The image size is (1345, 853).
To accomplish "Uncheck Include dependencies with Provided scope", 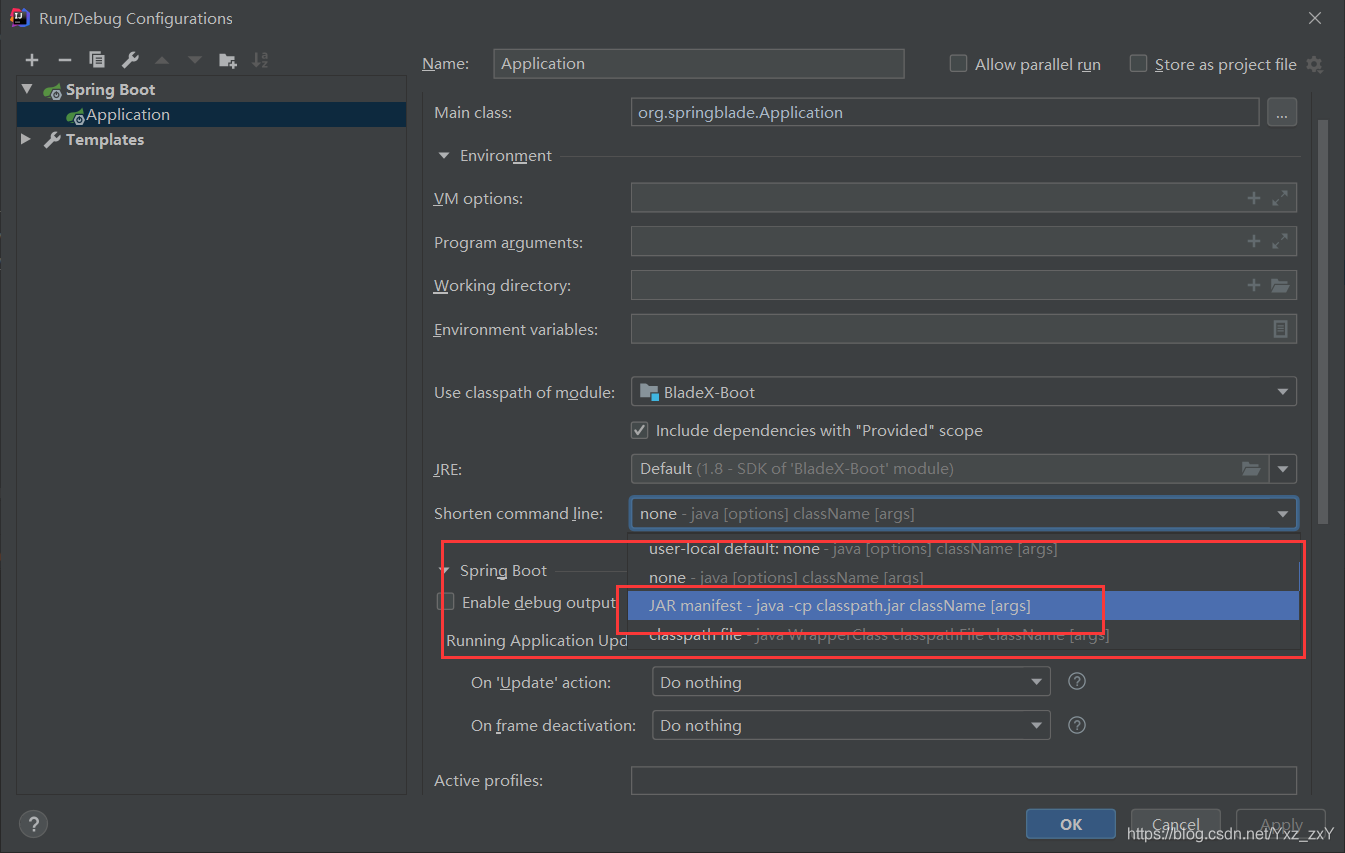I will click(640, 430).
